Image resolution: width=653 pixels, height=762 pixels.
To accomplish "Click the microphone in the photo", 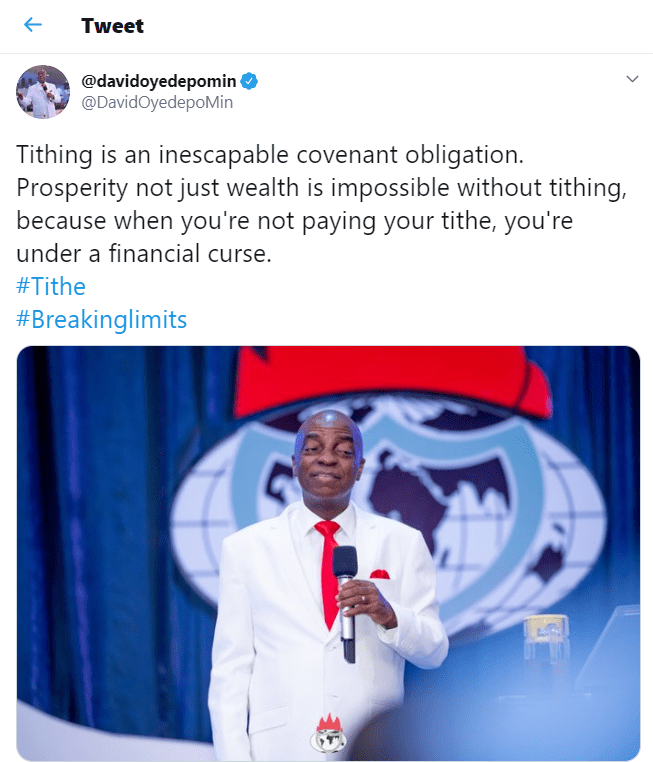I will coord(346,604).
